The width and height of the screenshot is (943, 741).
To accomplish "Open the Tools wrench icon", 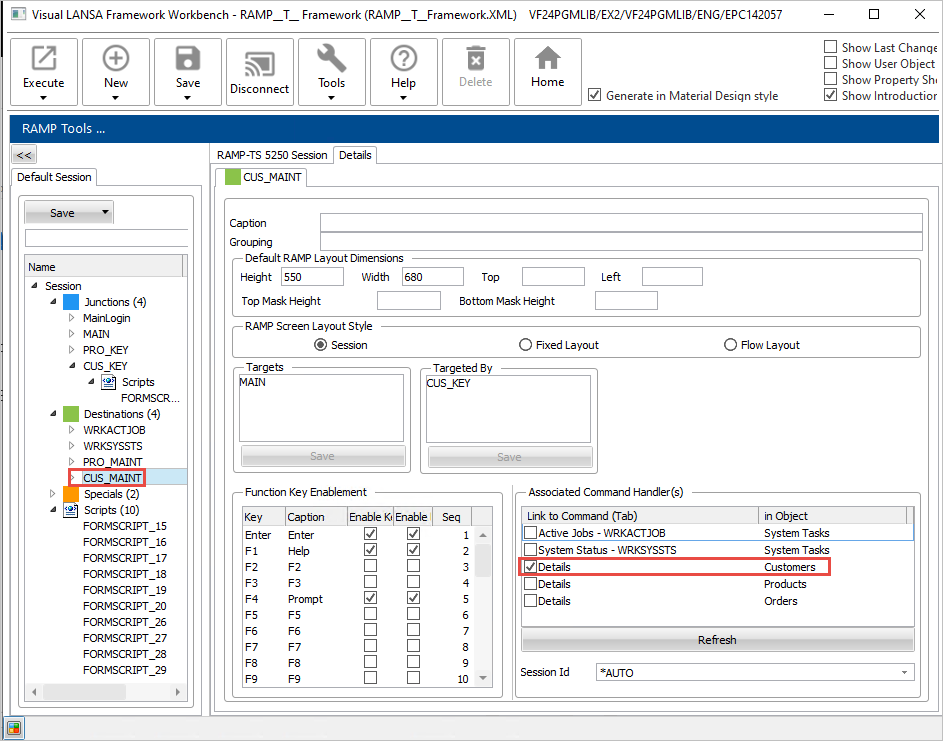I will coord(332,60).
